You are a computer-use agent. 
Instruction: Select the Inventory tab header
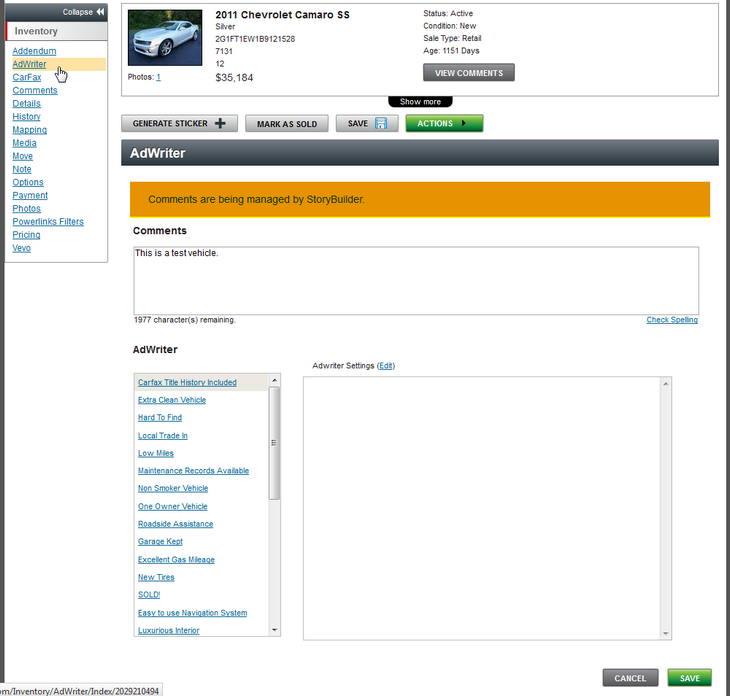click(56, 31)
